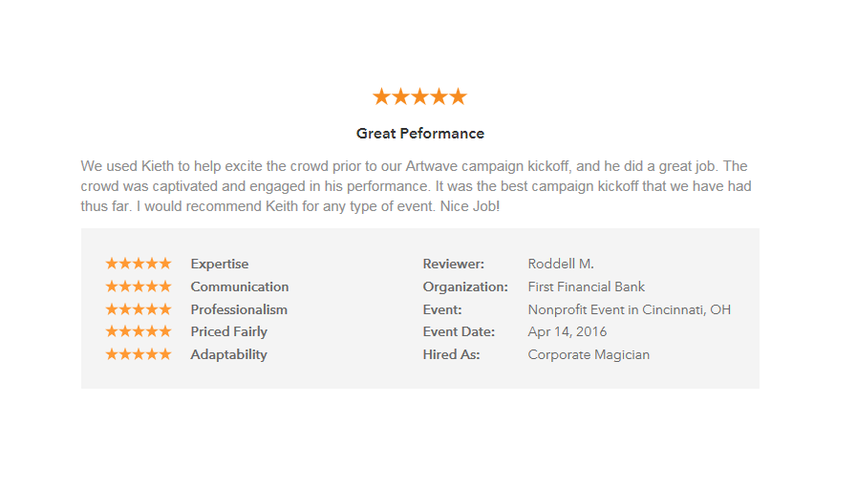This screenshot has width=857, height=488.
Task: Click the Priced Fairly star rating
Action: pyautogui.click(x=138, y=331)
